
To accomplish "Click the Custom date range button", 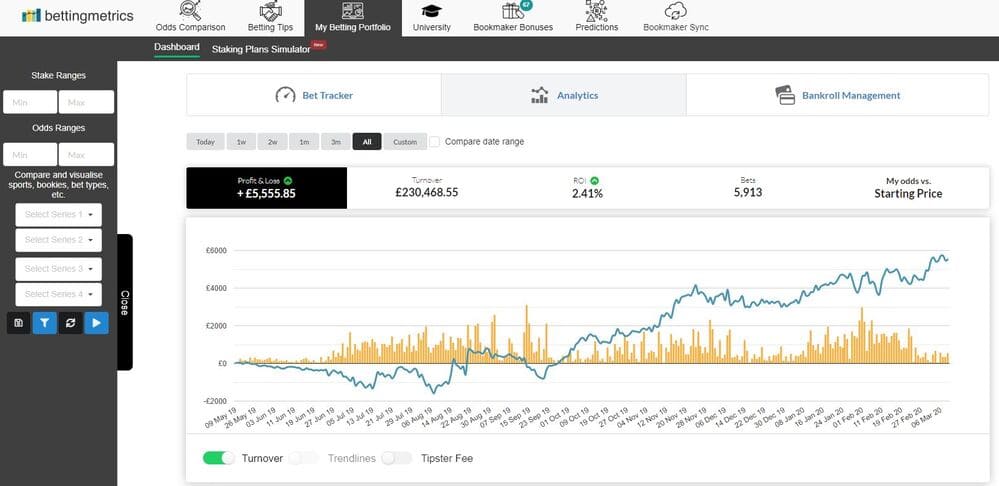I will pos(405,141).
